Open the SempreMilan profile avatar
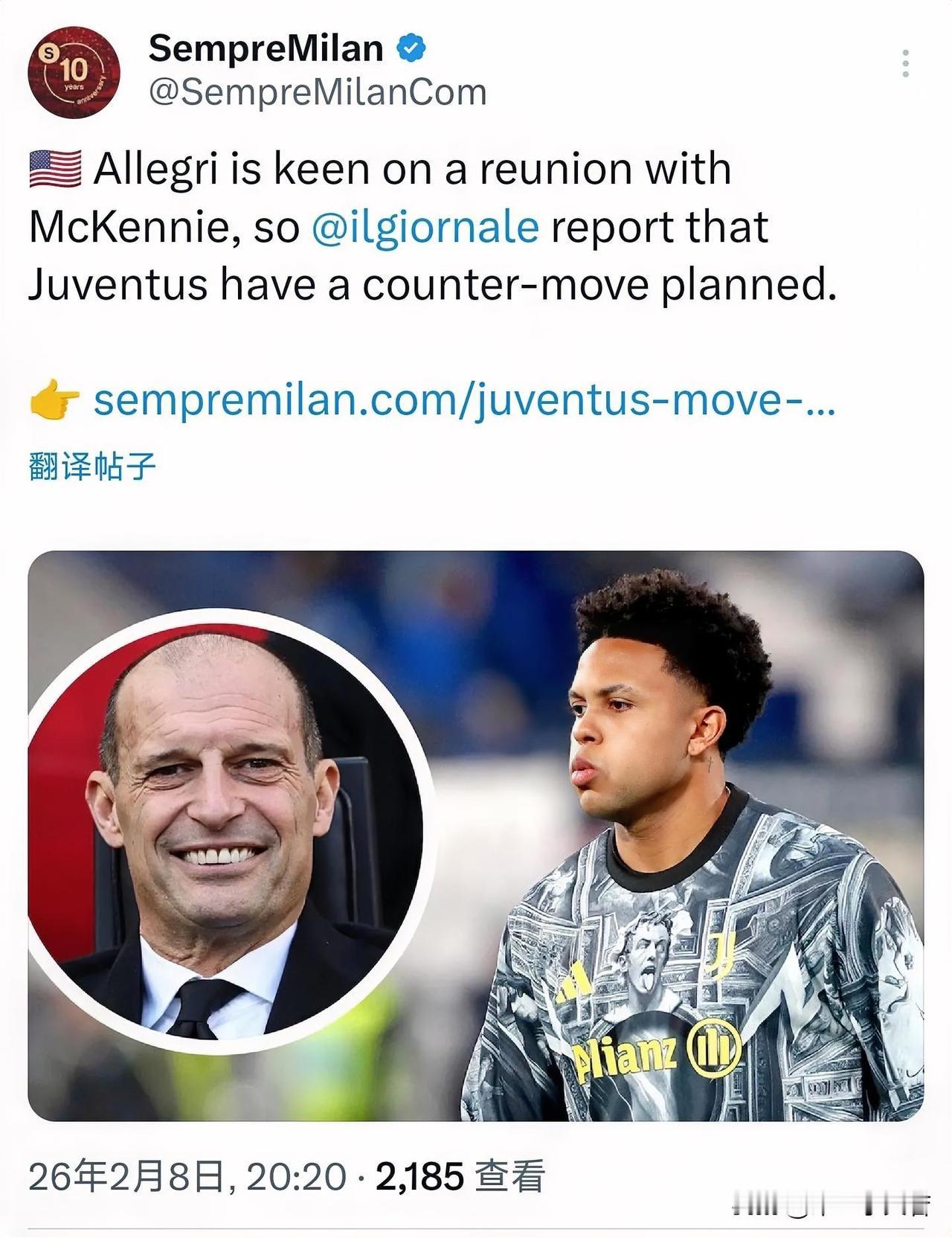Viewport: 952px width, 1238px height. (73, 71)
